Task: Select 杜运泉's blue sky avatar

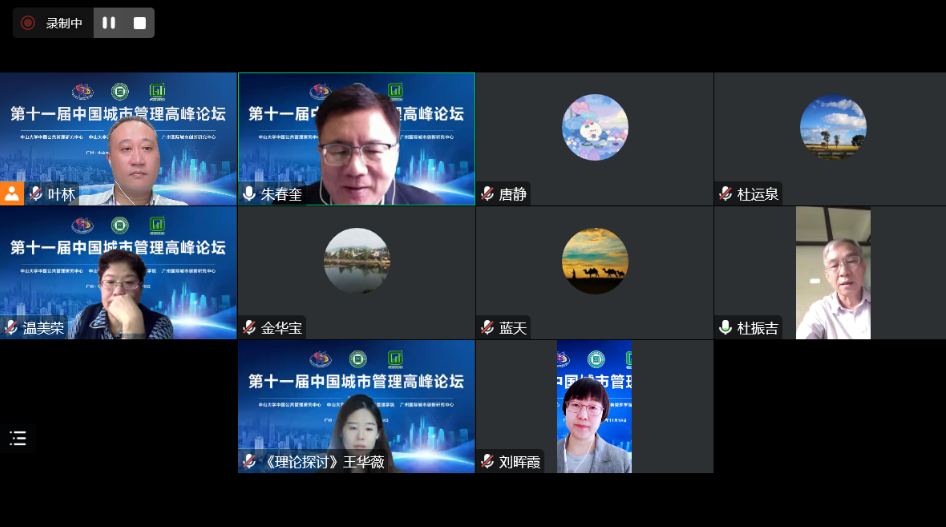Action: (833, 127)
